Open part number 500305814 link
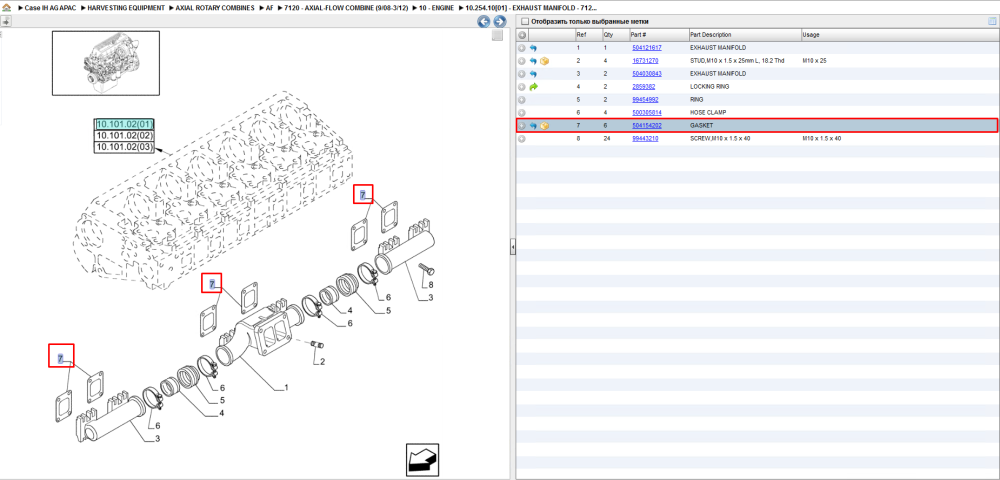 pyautogui.click(x=647, y=113)
